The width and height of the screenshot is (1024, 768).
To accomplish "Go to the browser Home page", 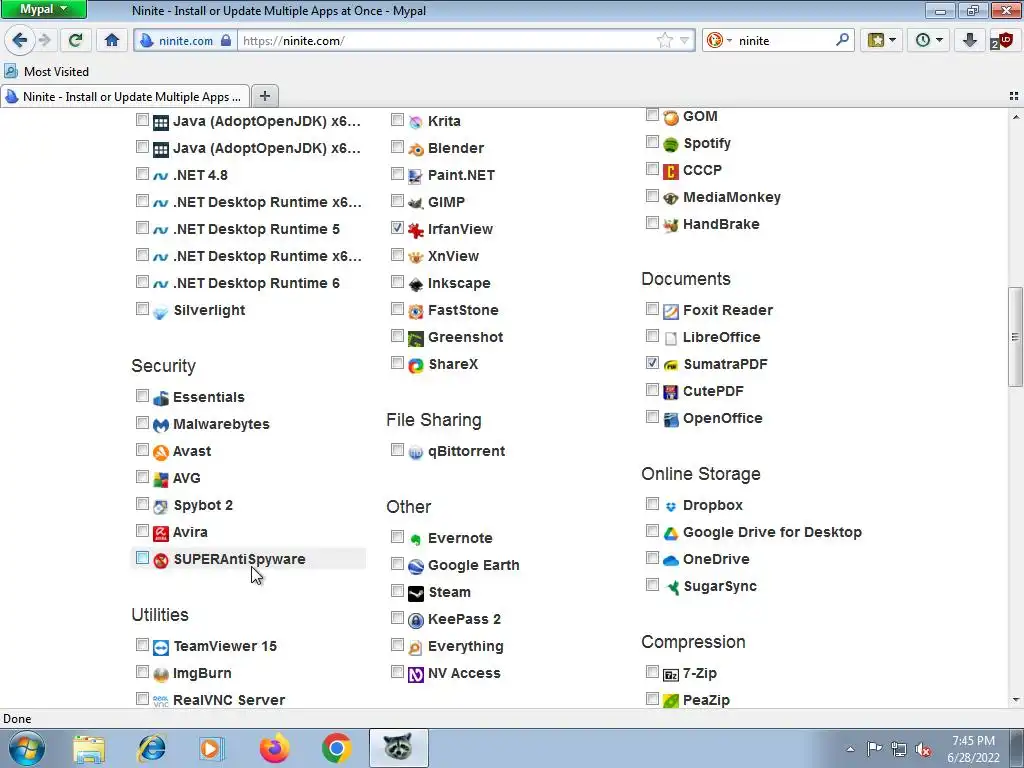I will click(x=112, y=40).
